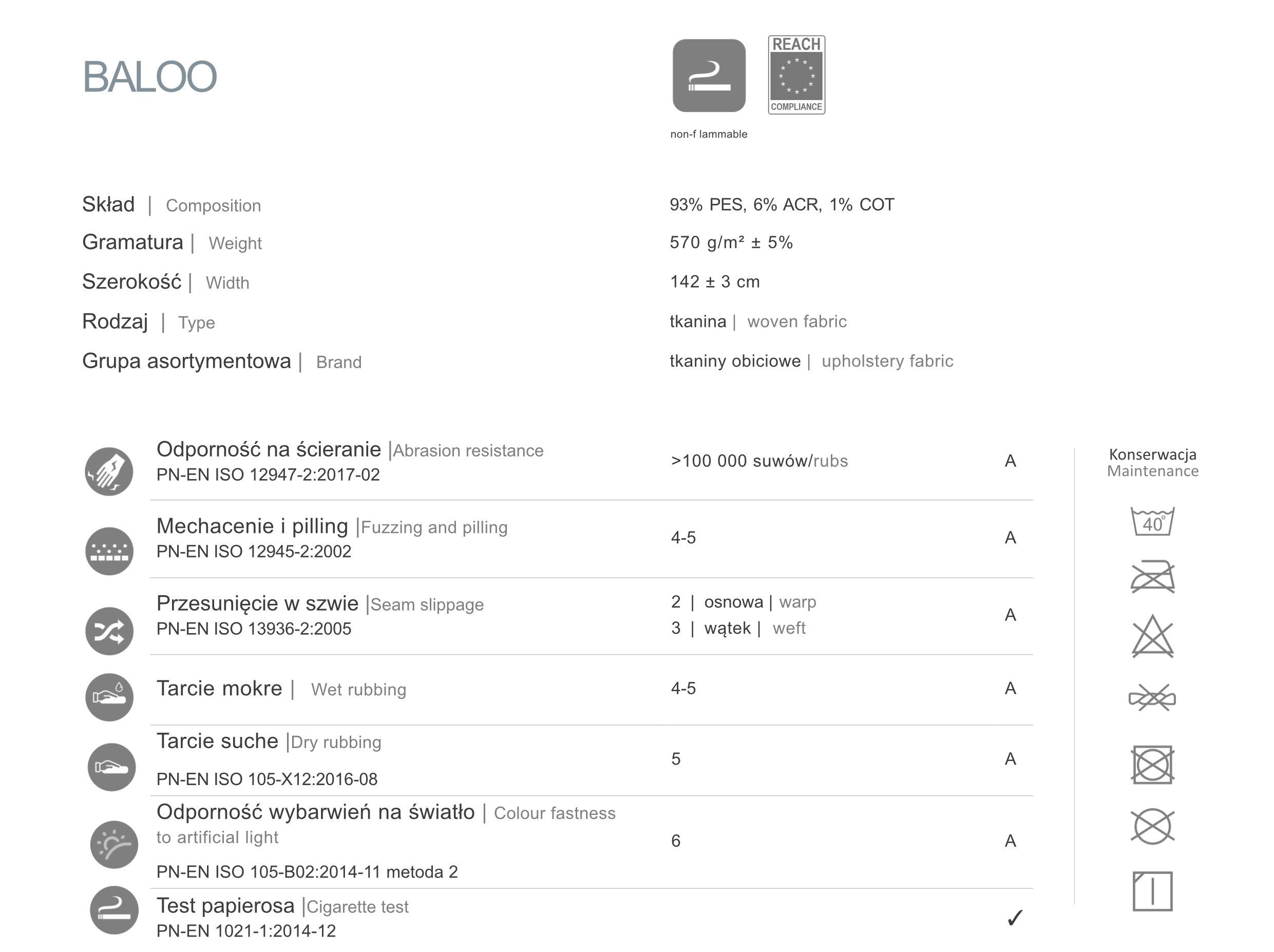Click the do-not-dry-clean circle symbol

click(1152, 826)
